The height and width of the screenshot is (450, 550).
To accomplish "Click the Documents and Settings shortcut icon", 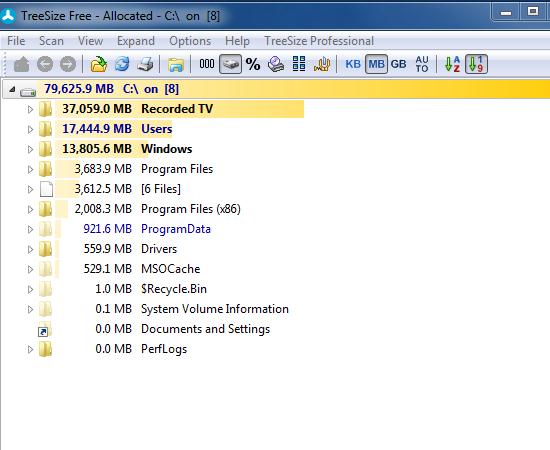I will [45, 330].
